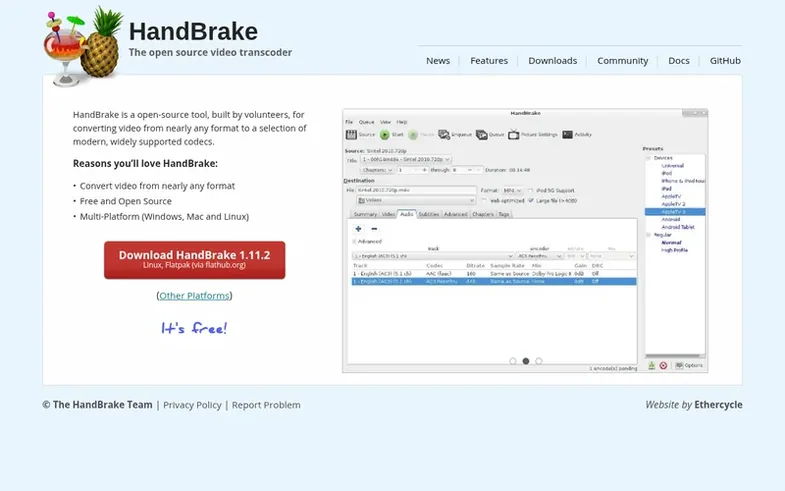785x491 pixels.
Task: Switch to the Chapters tab
Action: (x=483, y=214)
